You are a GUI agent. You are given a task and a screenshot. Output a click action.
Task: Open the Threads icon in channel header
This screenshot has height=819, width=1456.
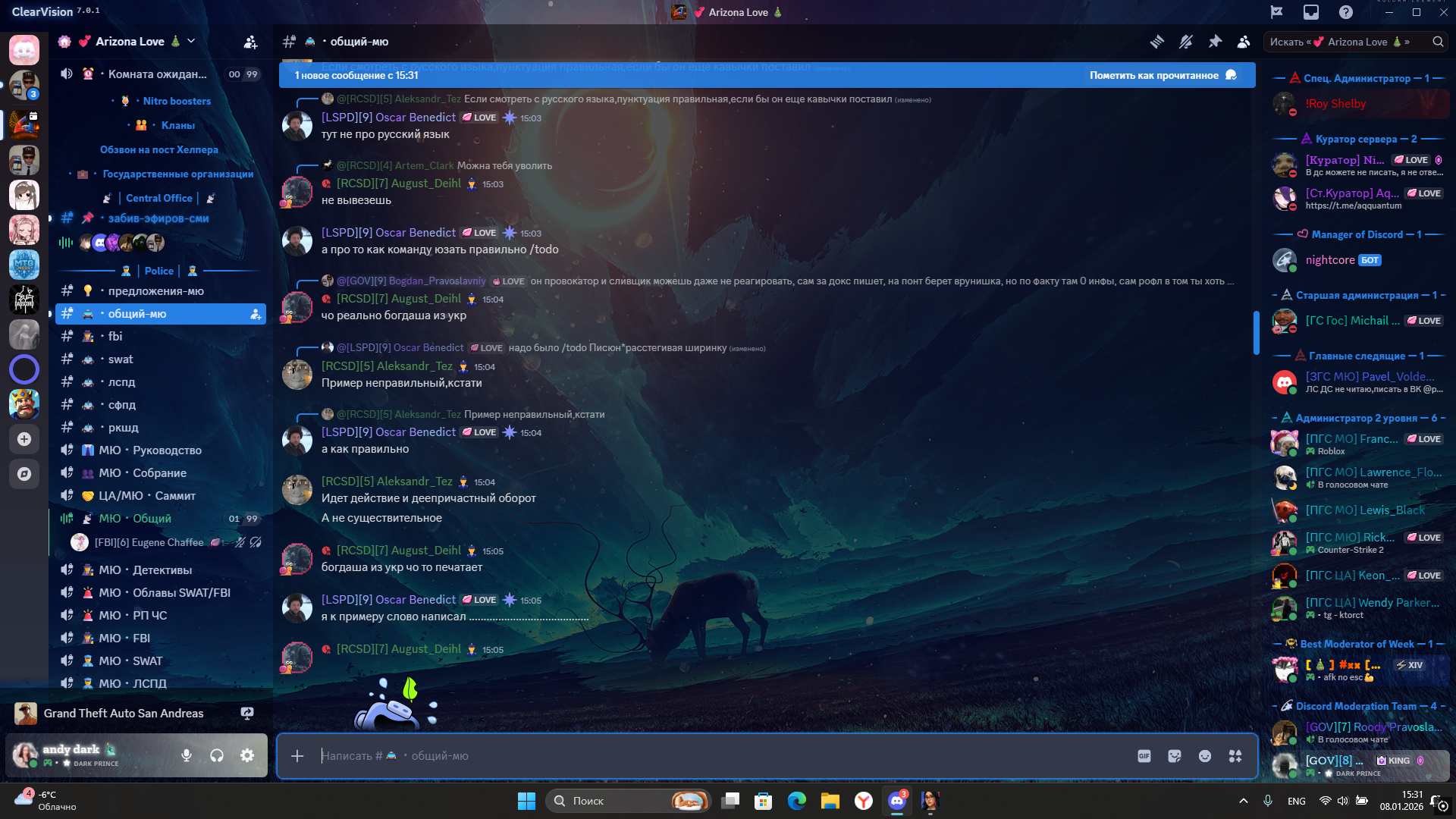pyautogui.click(x=1156, y=42)
